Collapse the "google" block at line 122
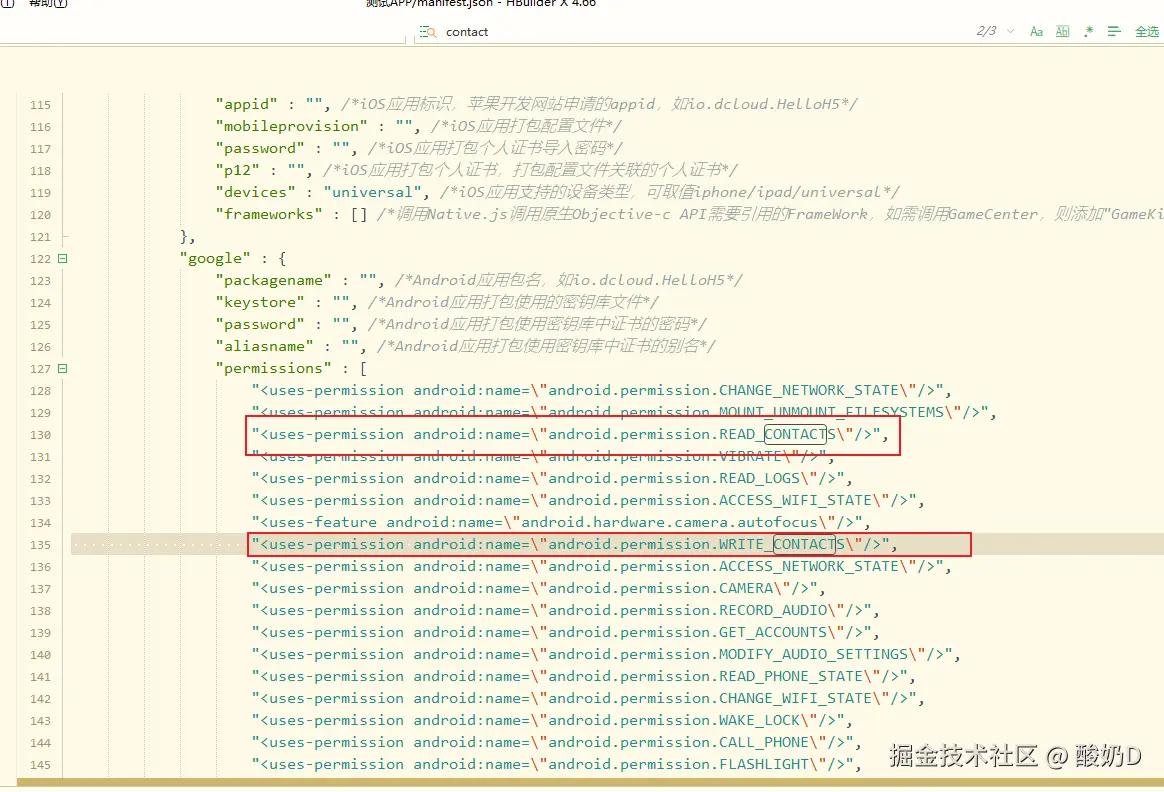Screen dimensions: 1164x792 62,258
